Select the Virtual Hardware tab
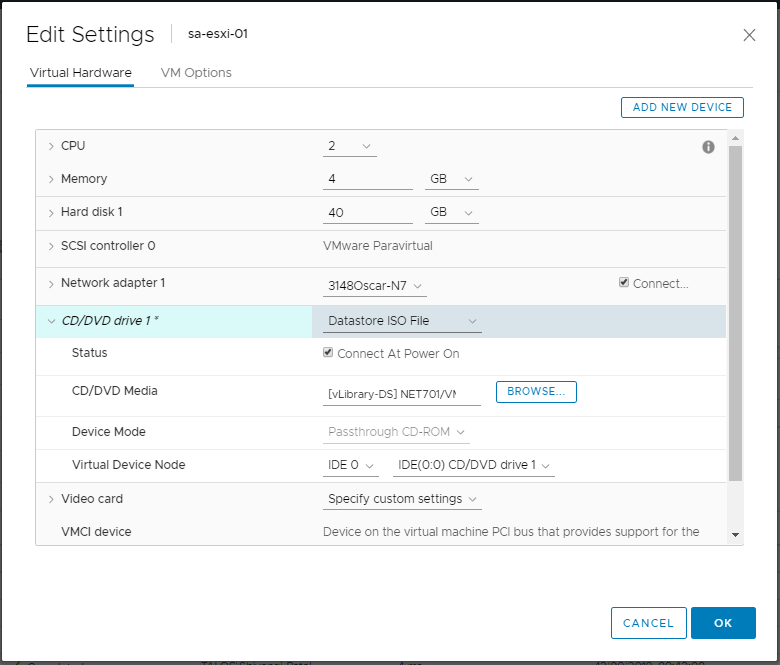780x665 pixels. point(80,72)
